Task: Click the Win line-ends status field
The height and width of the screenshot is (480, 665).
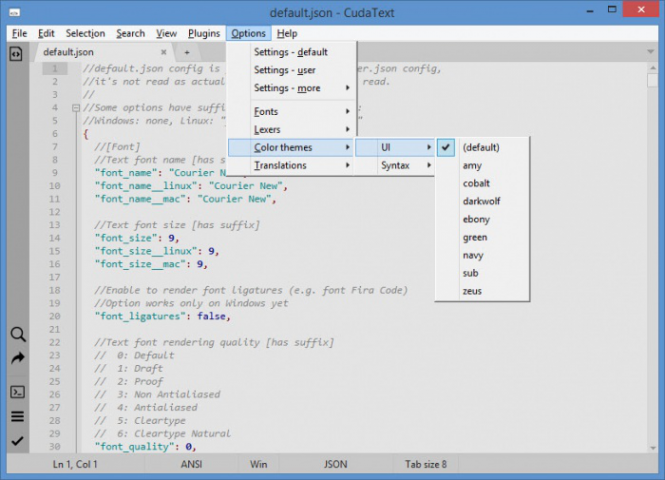Action: 258,464
